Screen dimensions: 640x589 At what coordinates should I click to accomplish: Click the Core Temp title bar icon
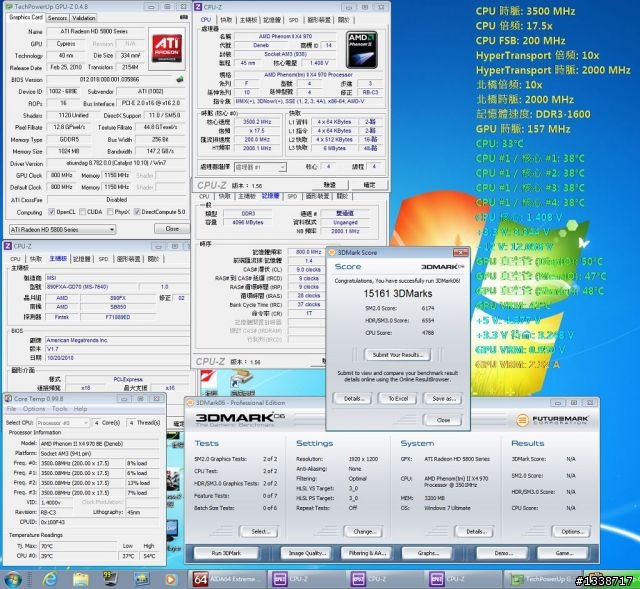point(8,398)
